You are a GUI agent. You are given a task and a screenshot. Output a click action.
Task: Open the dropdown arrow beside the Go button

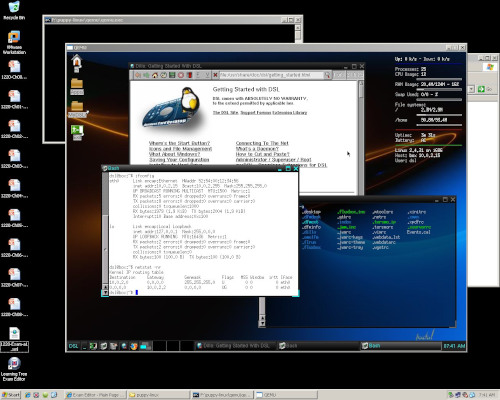[471, 89]
